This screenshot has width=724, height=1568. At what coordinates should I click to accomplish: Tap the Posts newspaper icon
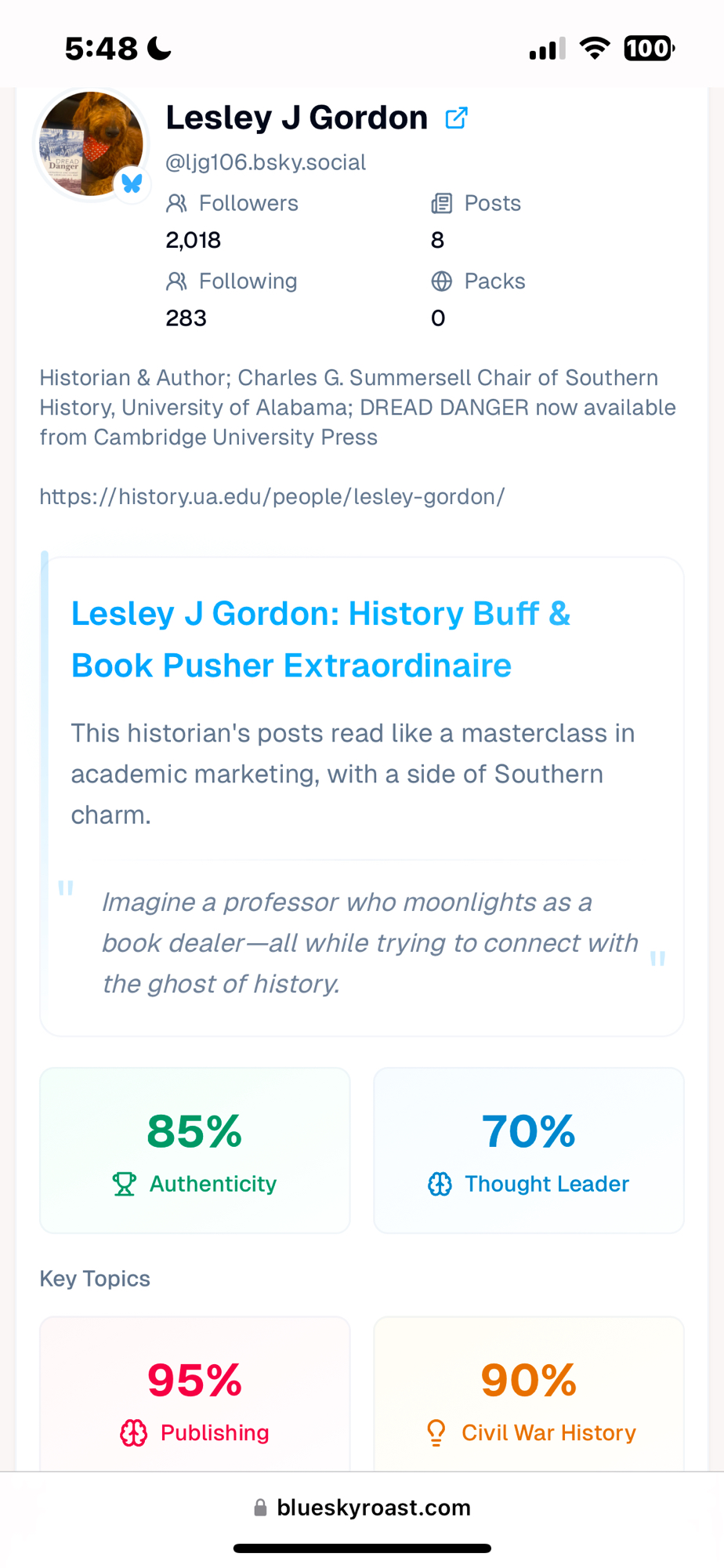(441, 204)
